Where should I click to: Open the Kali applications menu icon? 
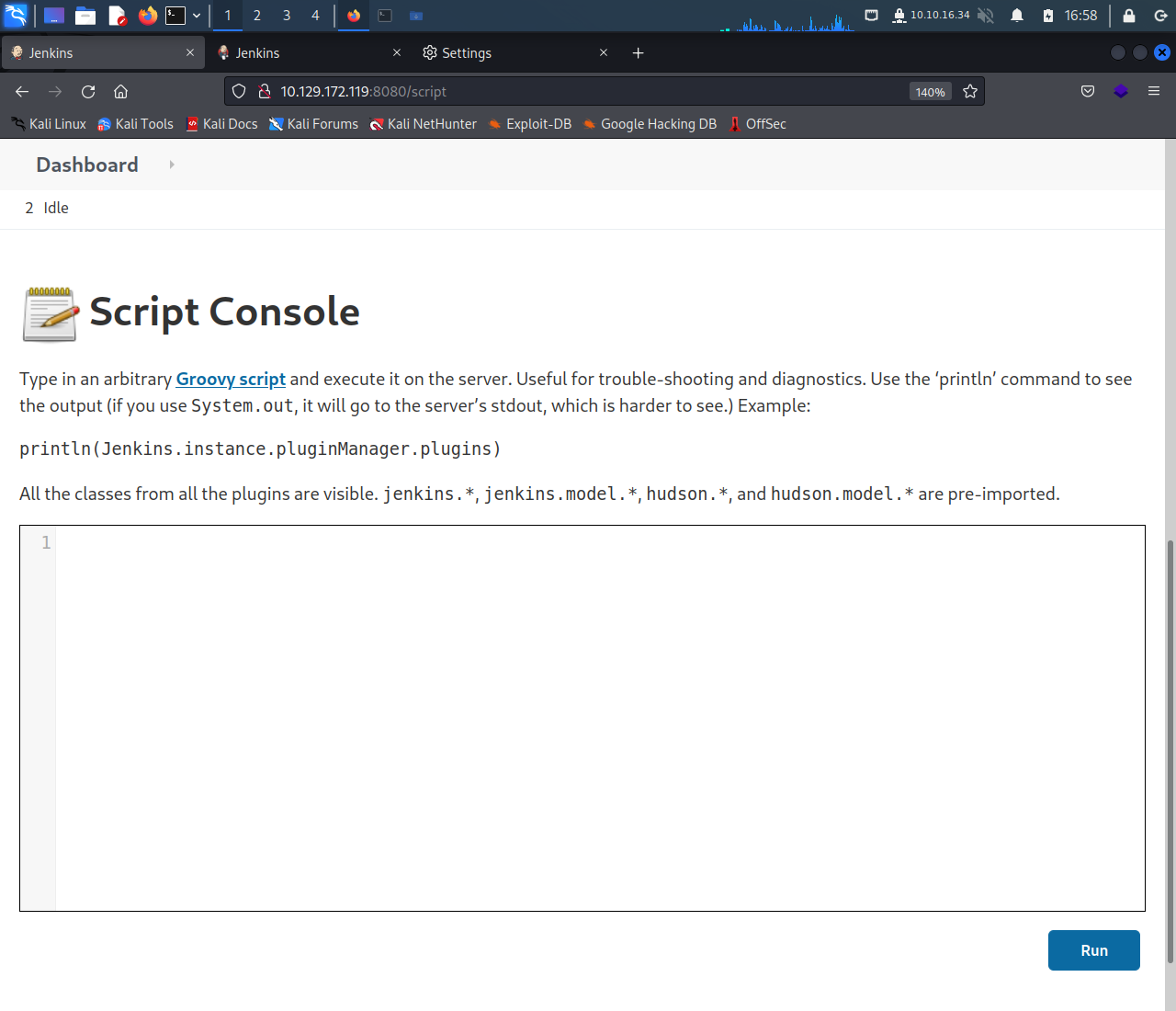(16, 16)
